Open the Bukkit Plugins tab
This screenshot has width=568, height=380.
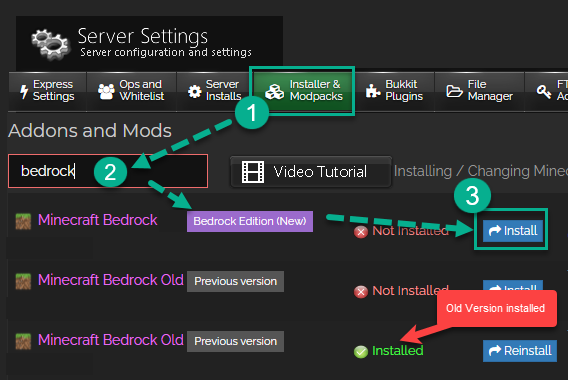point(394,91)
